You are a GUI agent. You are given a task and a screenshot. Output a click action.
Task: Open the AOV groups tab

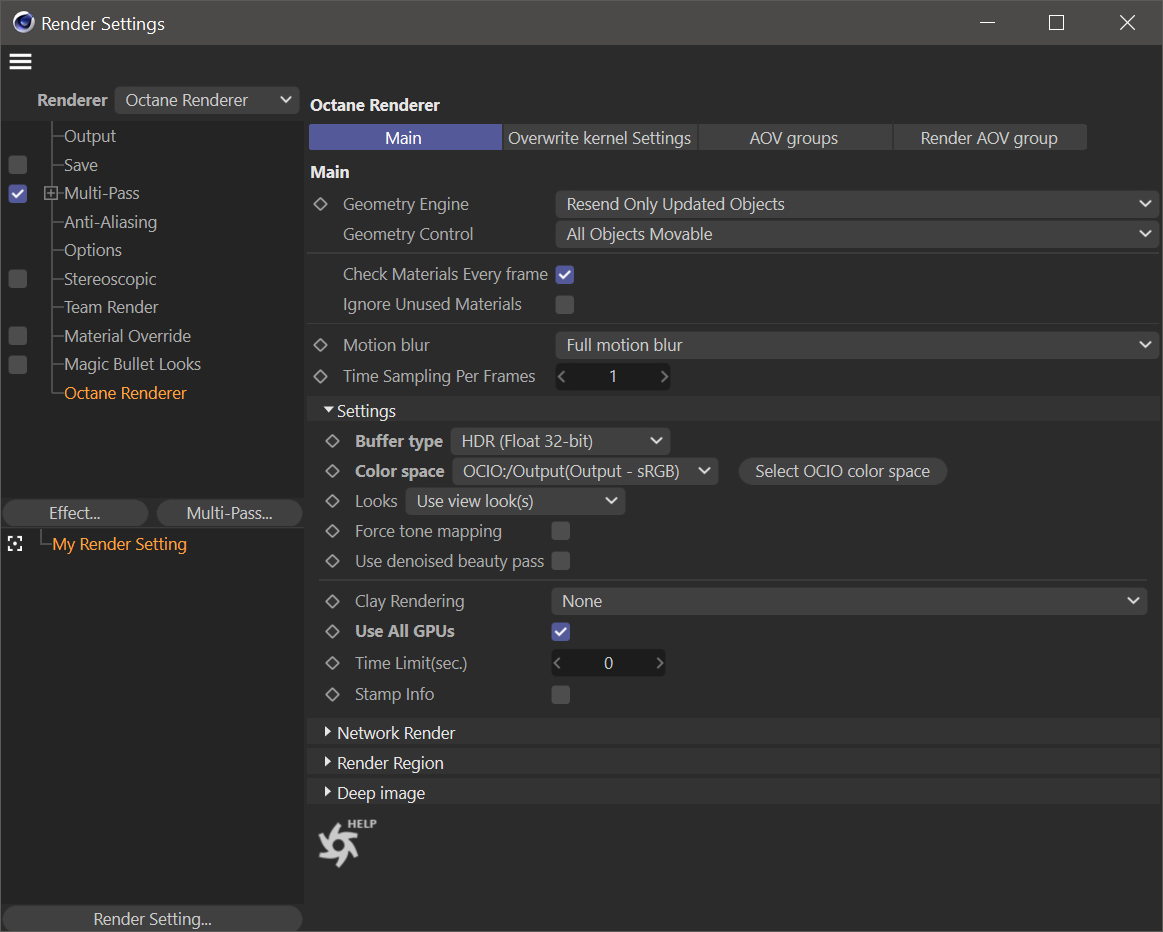pos(794,138)
